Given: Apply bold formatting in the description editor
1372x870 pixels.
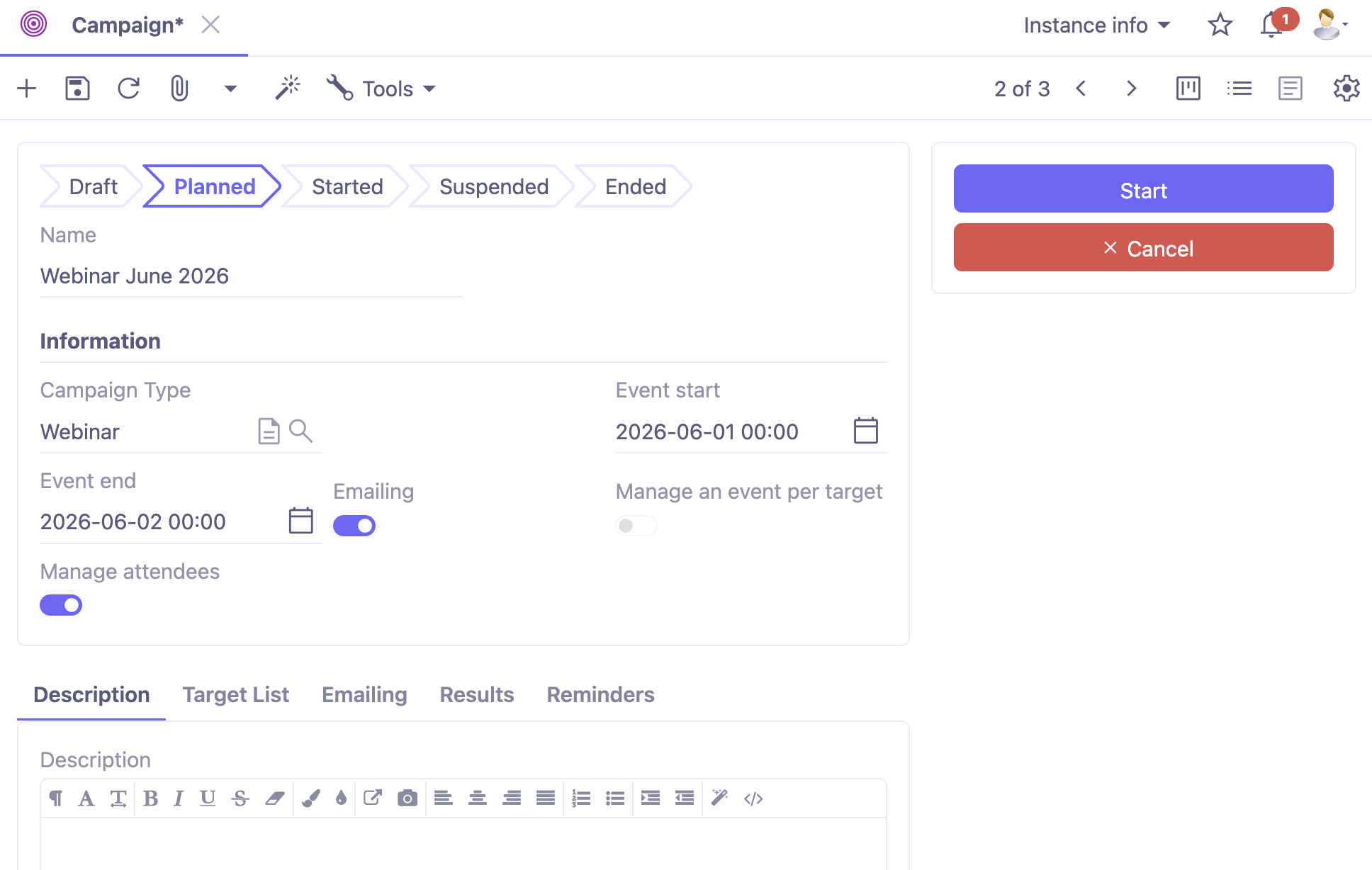Looking at the screenshot, I should click(151, 798).
